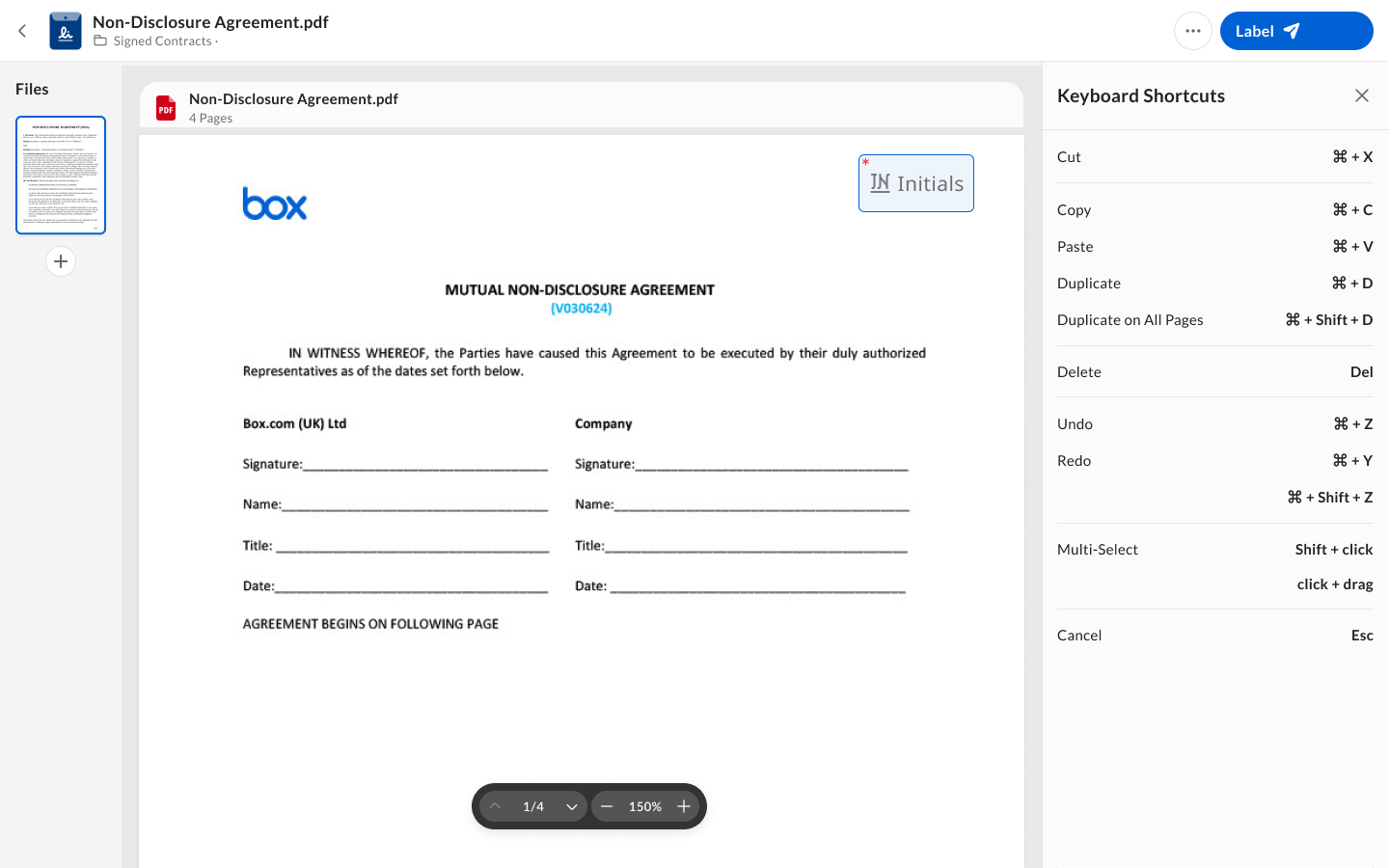Image resolution: width=1389 pixels, height=868 pixels.
Task: Click the Non-Disclosure Agreement.pdf title
Action: [x=210, y=21]
